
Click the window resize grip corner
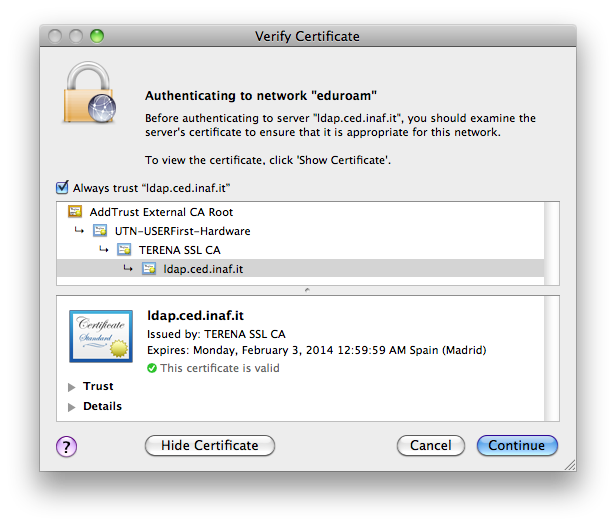pos(570,465)
